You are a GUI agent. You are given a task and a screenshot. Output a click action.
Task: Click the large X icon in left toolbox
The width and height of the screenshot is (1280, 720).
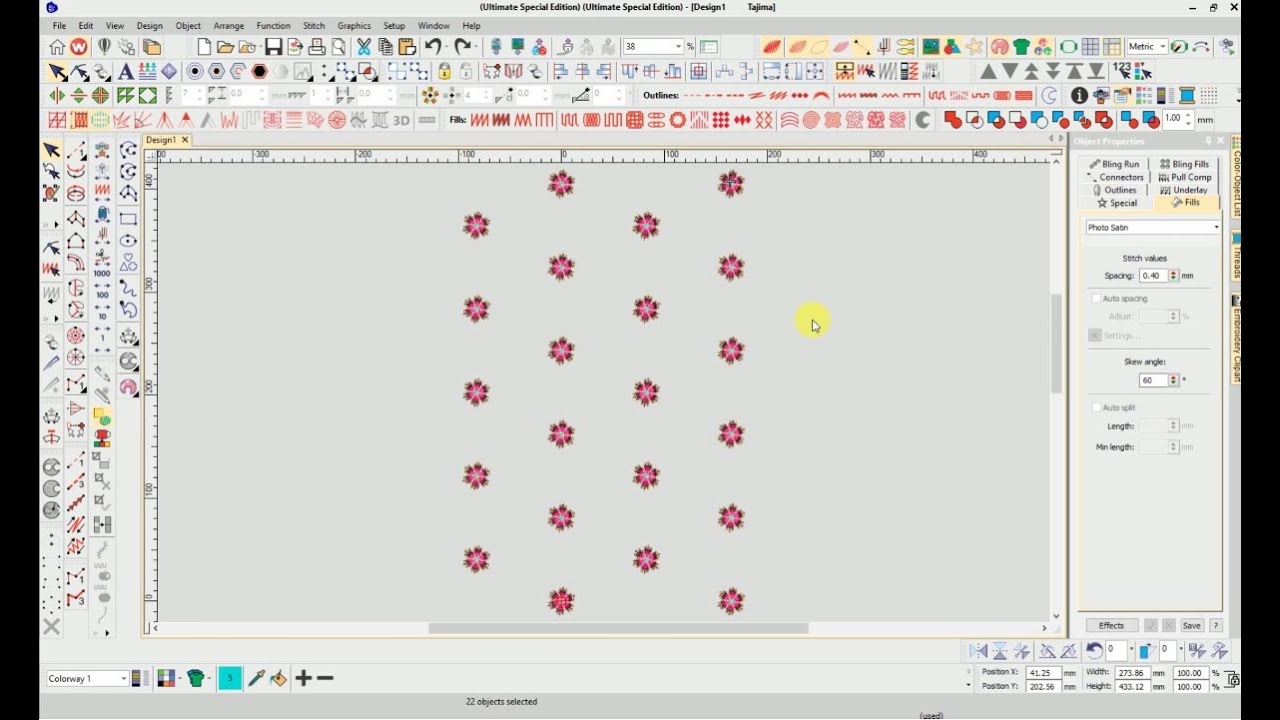51,627
